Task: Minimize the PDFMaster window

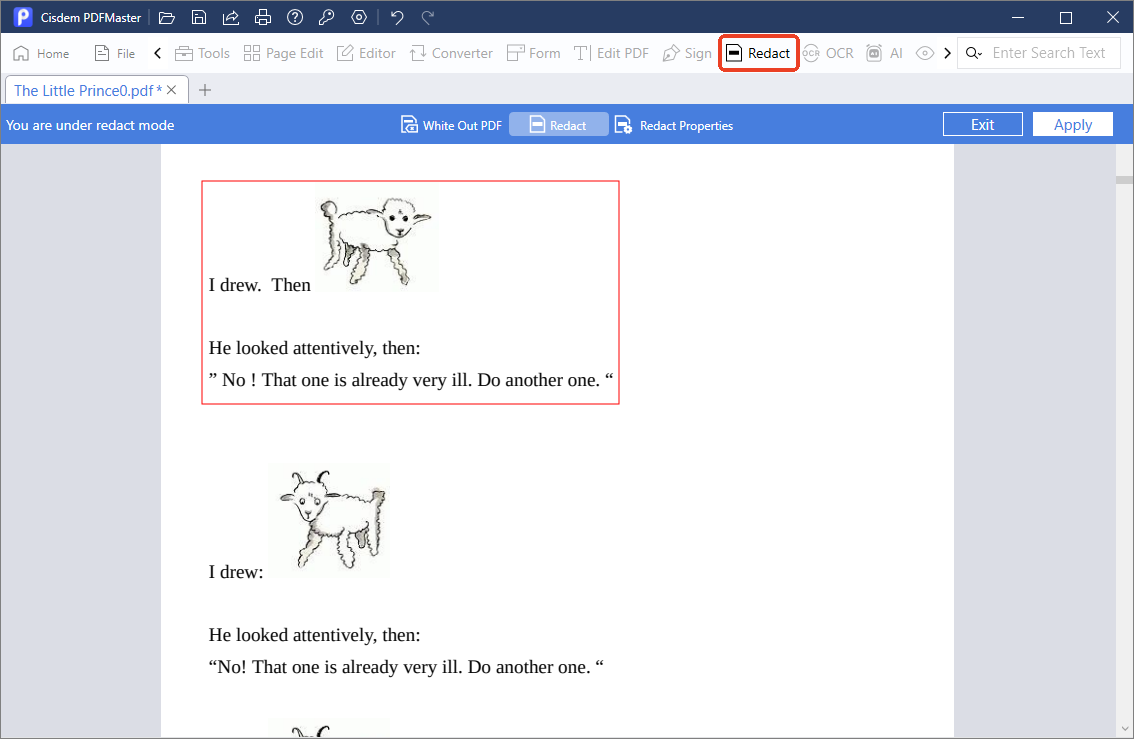Action: pos(1018,17)
